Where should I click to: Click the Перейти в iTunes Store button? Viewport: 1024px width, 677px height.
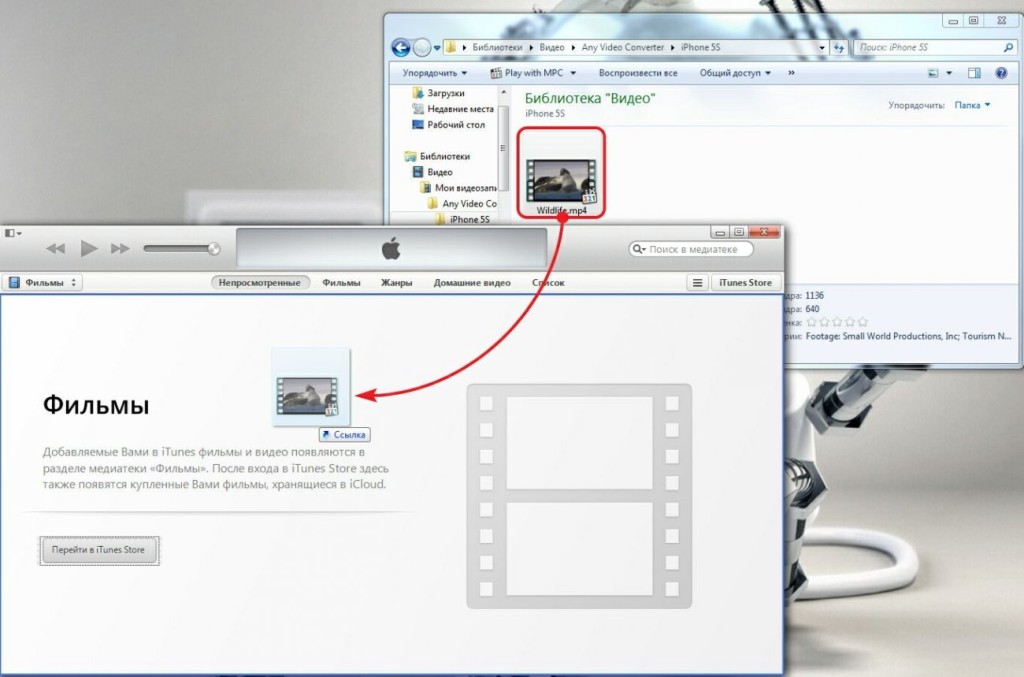(98, 550)
